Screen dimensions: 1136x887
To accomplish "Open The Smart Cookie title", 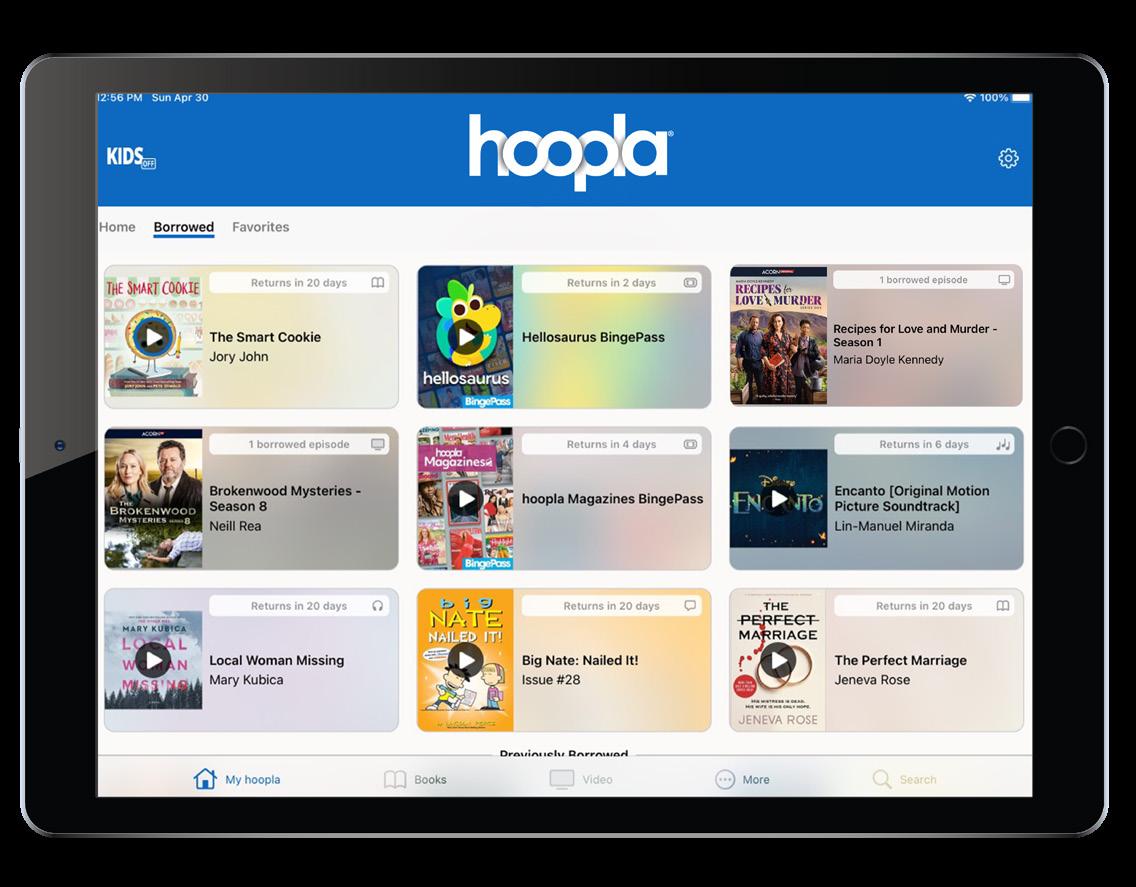I will pyautogui.click(x=265, y=337).
